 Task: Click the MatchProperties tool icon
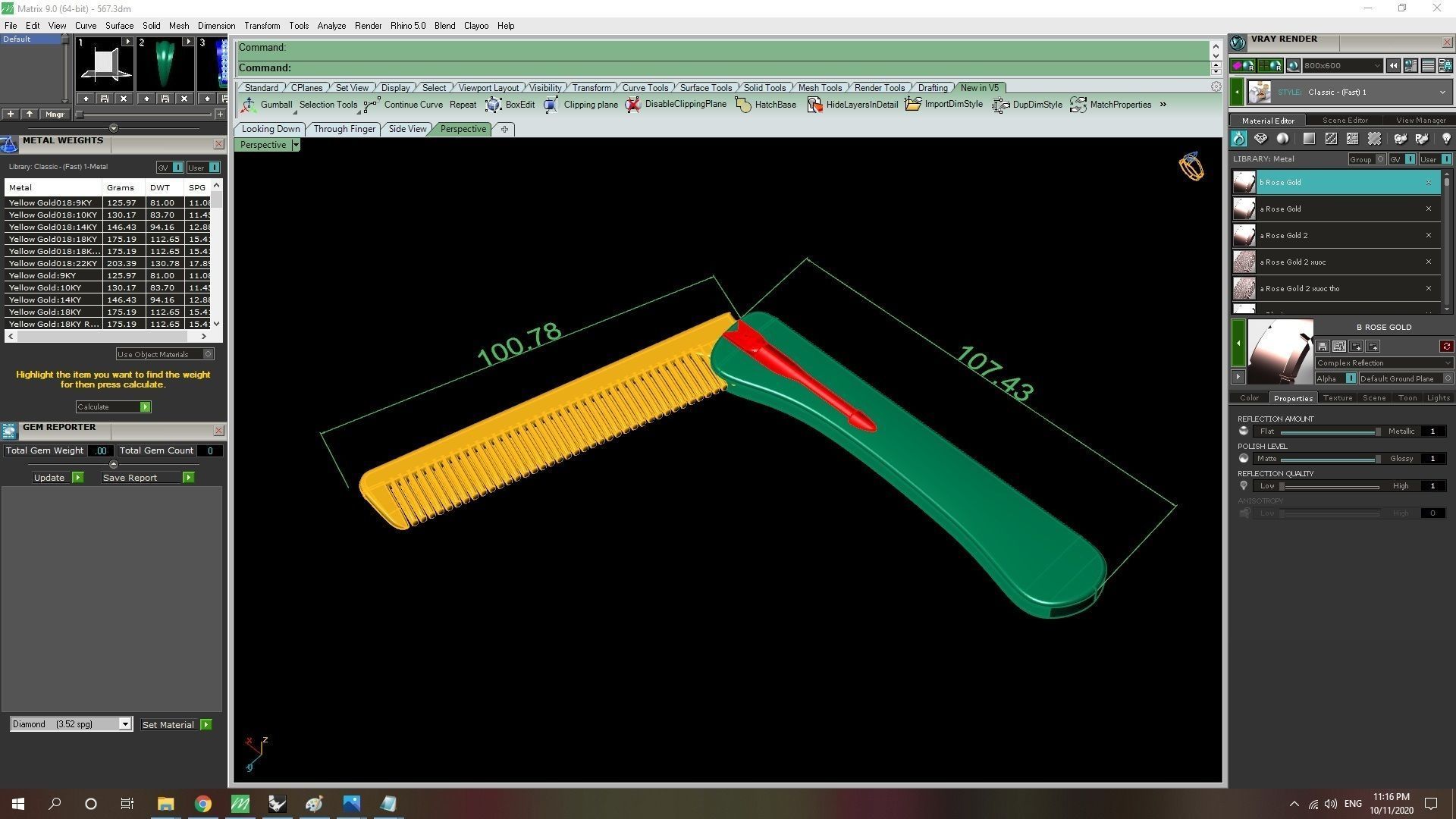point(1078,105)
